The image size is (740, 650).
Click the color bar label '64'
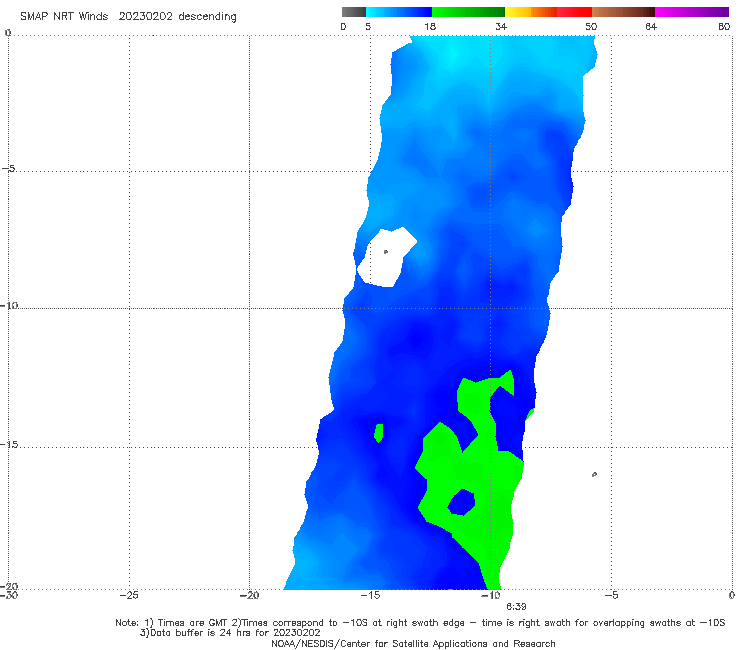651,26
